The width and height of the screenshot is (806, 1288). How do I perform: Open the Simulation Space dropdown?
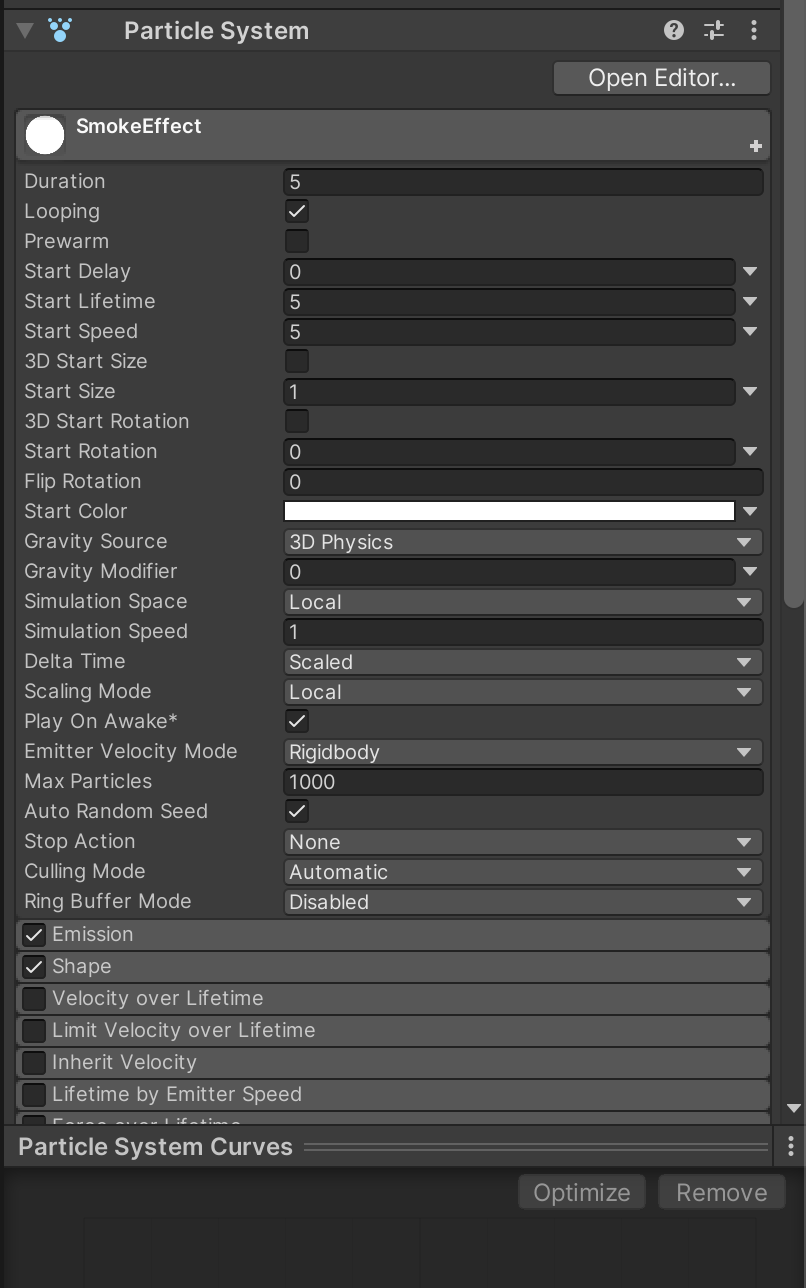point(523,602)
